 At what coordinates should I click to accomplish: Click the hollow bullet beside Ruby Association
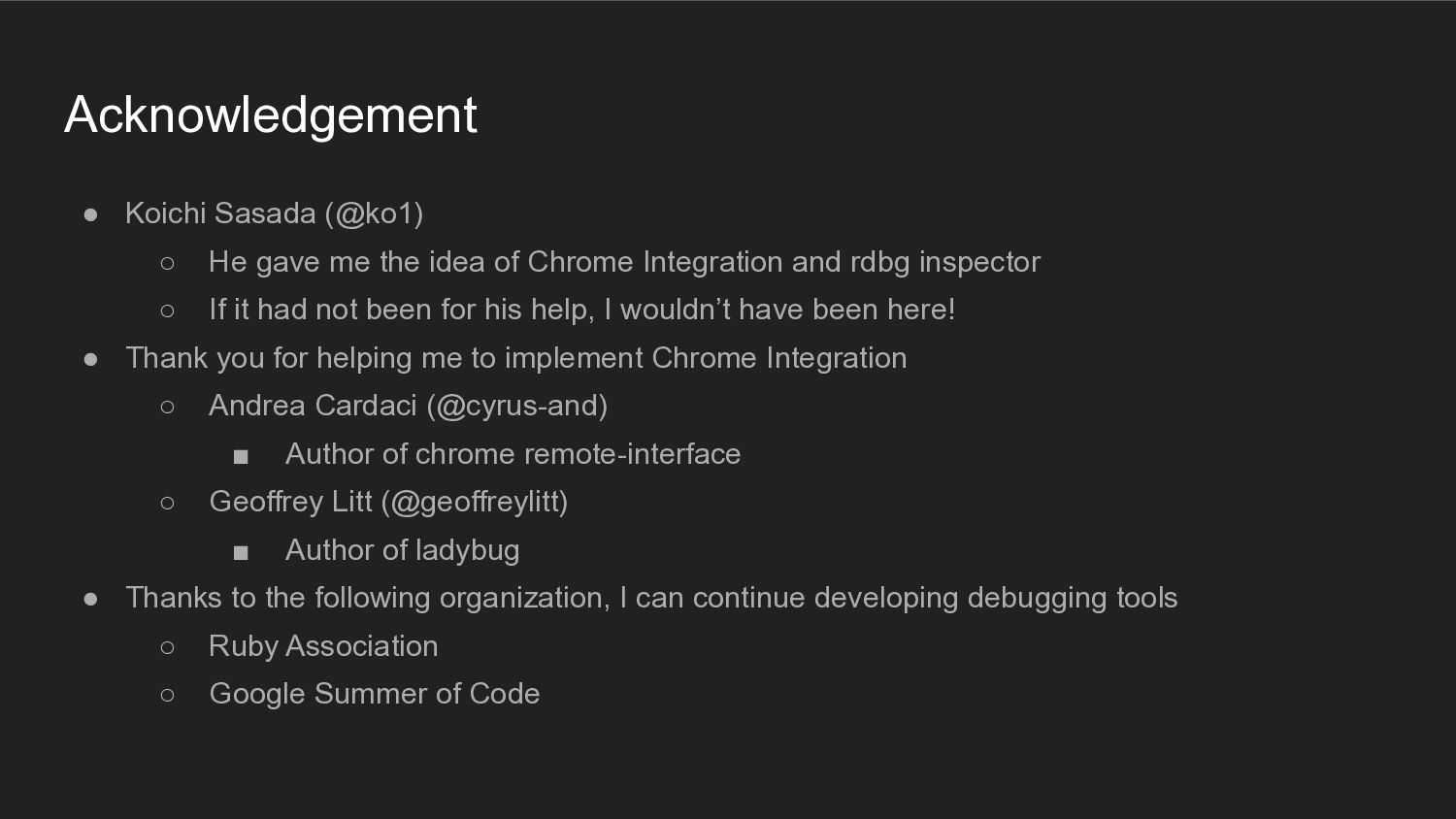pos(167,647)
